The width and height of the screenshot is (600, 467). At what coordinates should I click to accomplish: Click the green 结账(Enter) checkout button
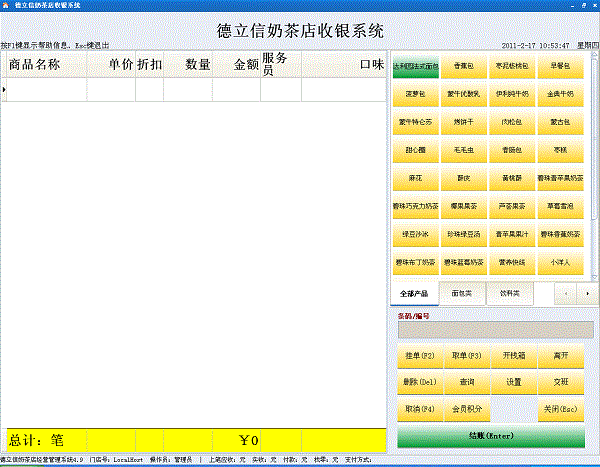491,436
